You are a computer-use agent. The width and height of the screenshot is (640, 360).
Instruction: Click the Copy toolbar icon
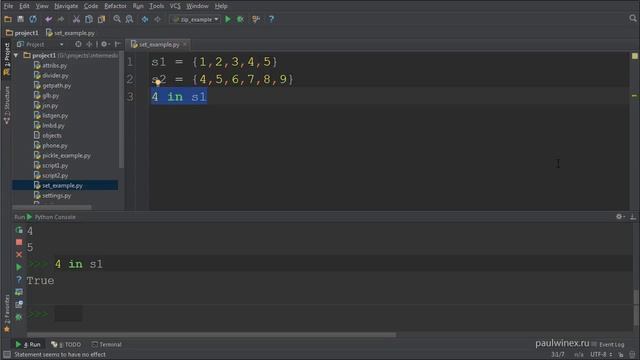tap(89, 19)
